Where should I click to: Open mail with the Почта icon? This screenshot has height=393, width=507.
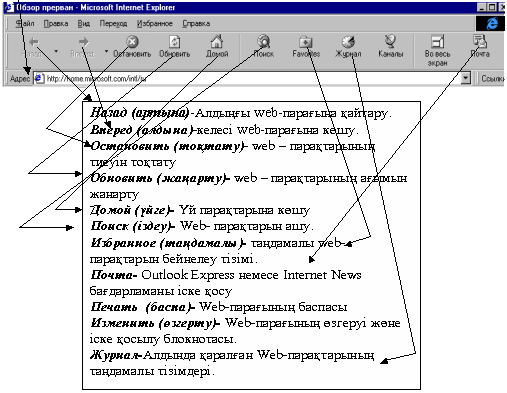480,42
